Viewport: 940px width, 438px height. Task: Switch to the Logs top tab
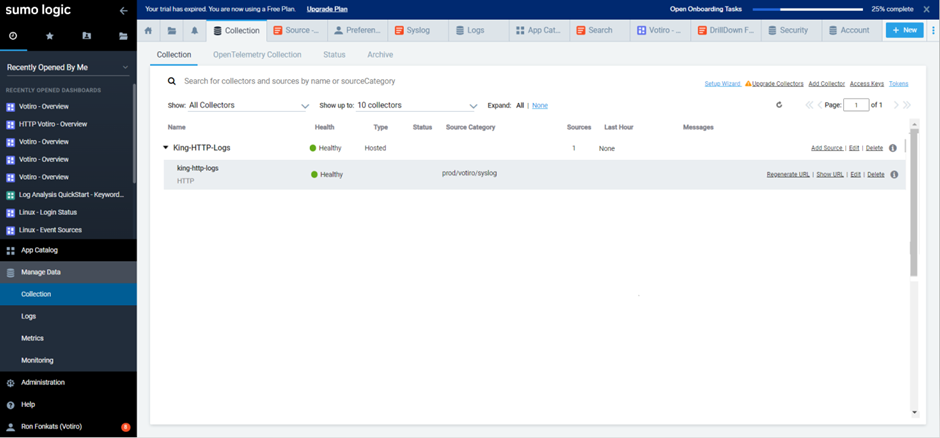click(479, 31)
